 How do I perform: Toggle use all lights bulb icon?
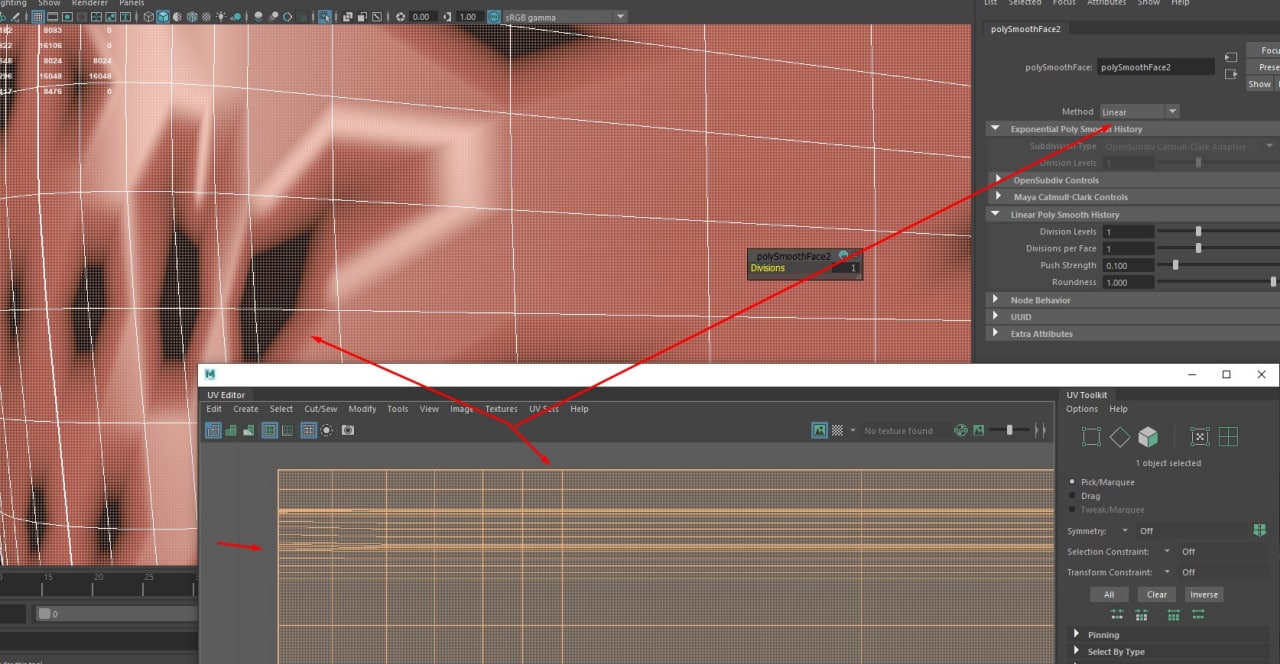pyautogui.click(x=220, y=17)
